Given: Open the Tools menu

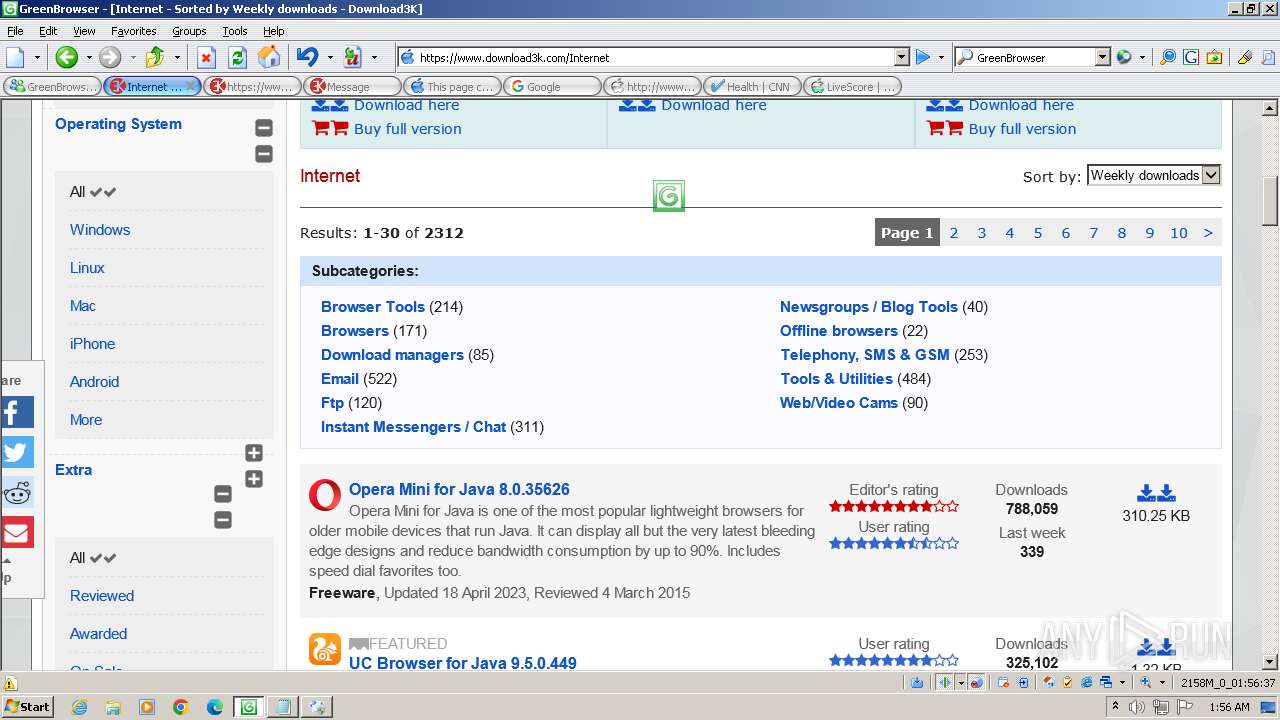Looking at the screenshot, I should pos(235,31).
